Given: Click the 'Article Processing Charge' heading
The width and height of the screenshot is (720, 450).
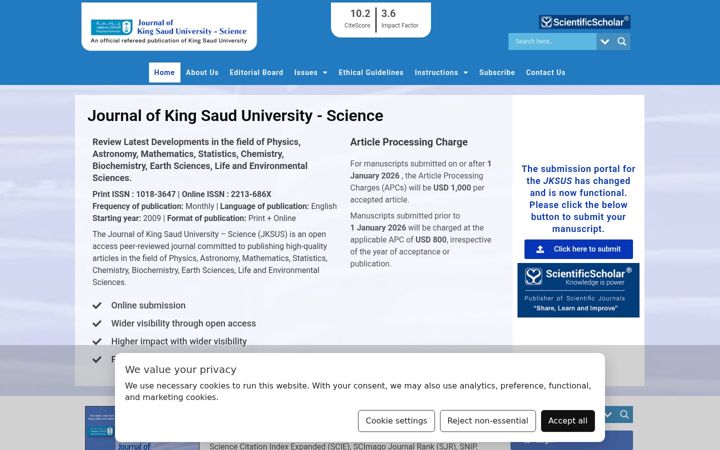Looking at the screenshot, I should pyautogui.click(x=409, y=142).
